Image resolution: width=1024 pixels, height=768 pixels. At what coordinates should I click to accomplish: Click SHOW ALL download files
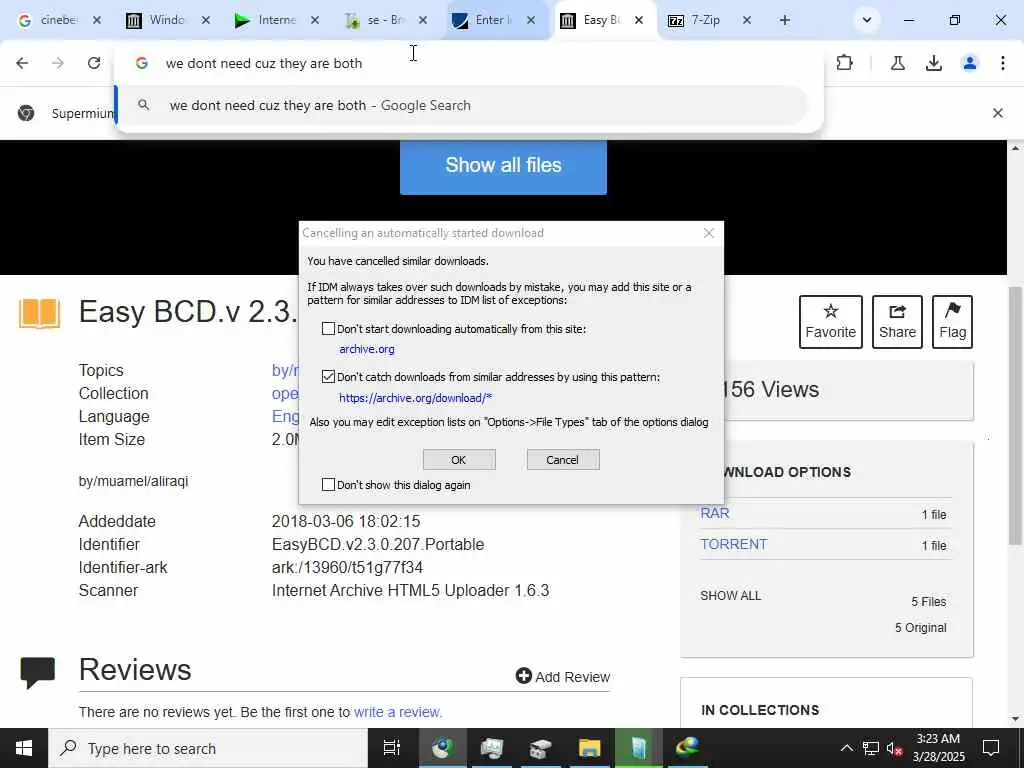click(730, 596)
